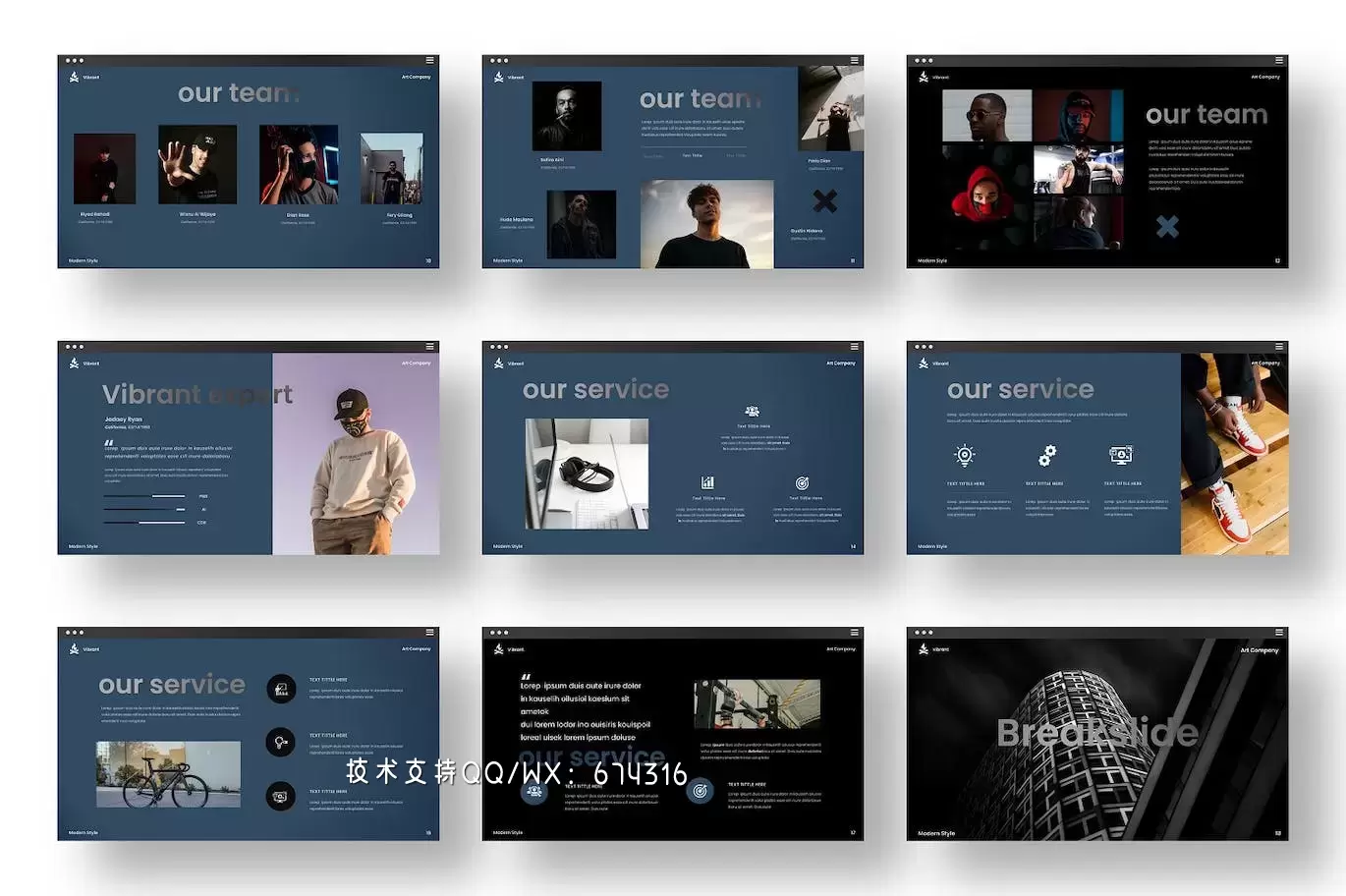
Task: Select the lightbulb circle icon on bicycle slide
Action: [x=281, y=742]
